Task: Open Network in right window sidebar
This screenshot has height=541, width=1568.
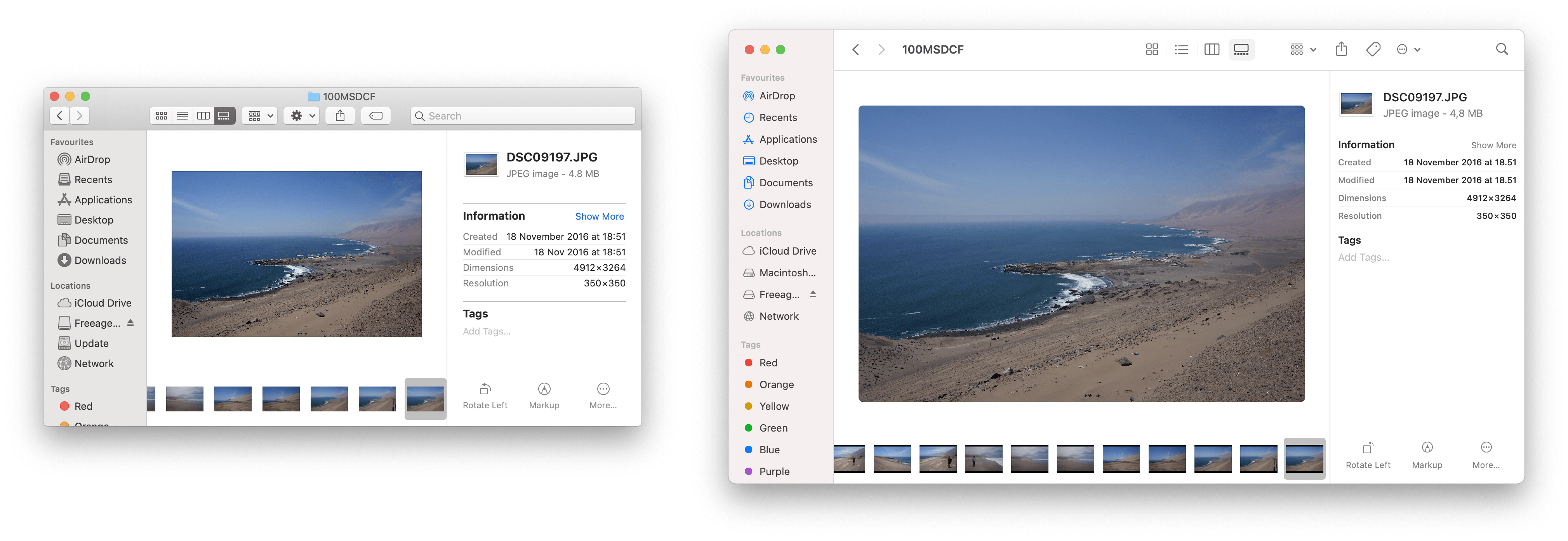Action: point(771,316)
